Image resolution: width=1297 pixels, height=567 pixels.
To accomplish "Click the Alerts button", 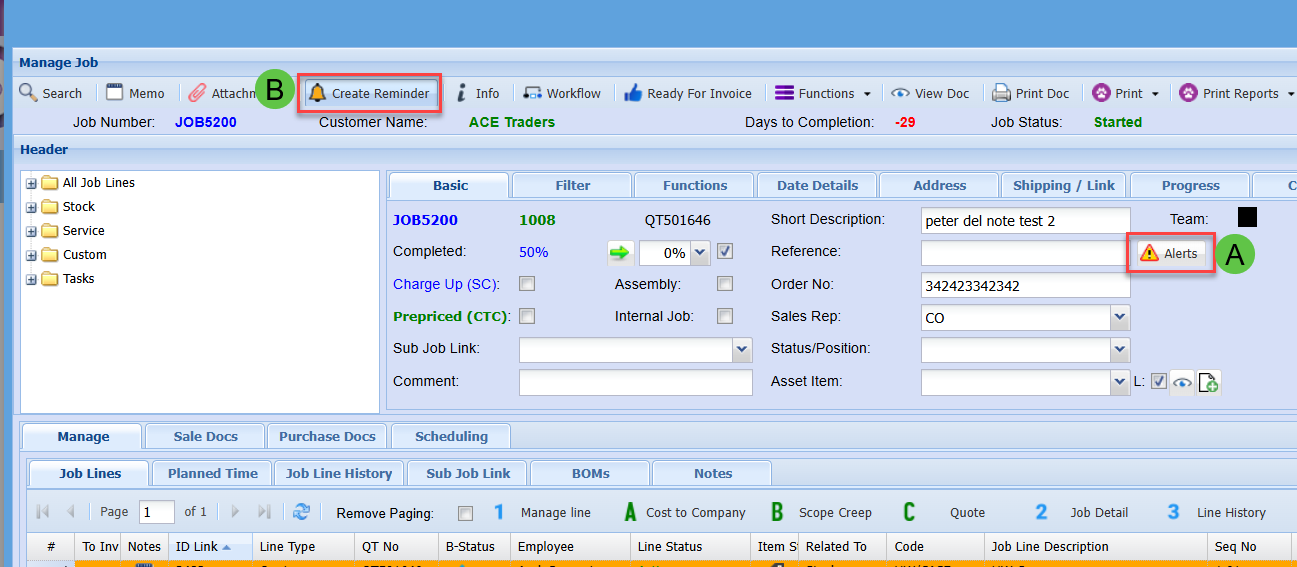I will pyautogui.click(x=1169, y=253).
